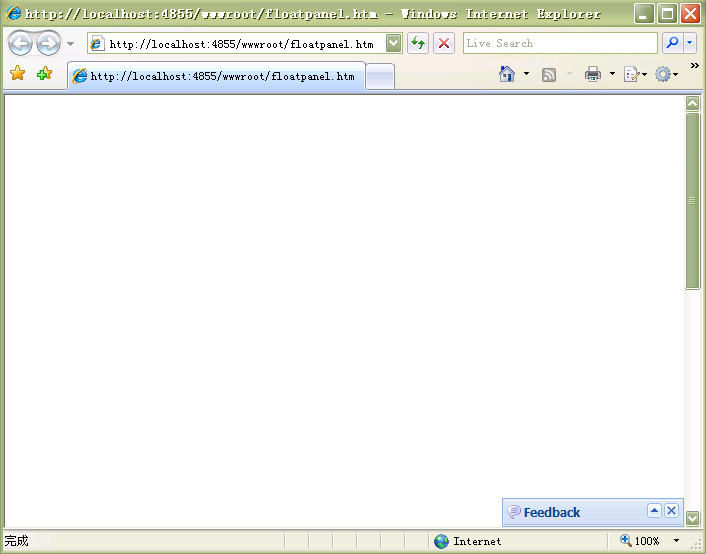Image resolution: width=706 pixels, height=554 pixels.
Task: Minimize the Internet Explorer window
Action: coord(644,14)
